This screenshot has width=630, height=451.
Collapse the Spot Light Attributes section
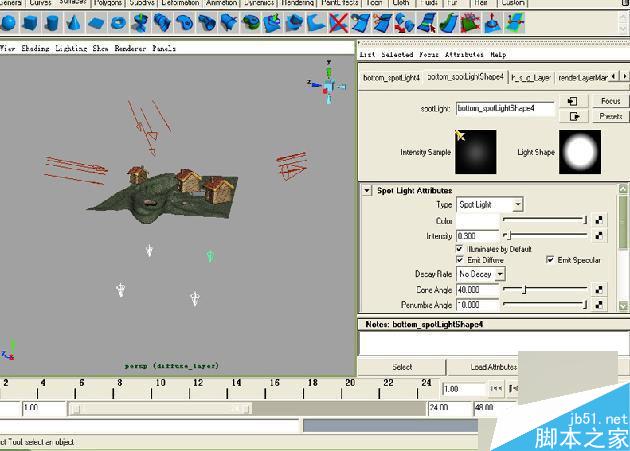367,191
